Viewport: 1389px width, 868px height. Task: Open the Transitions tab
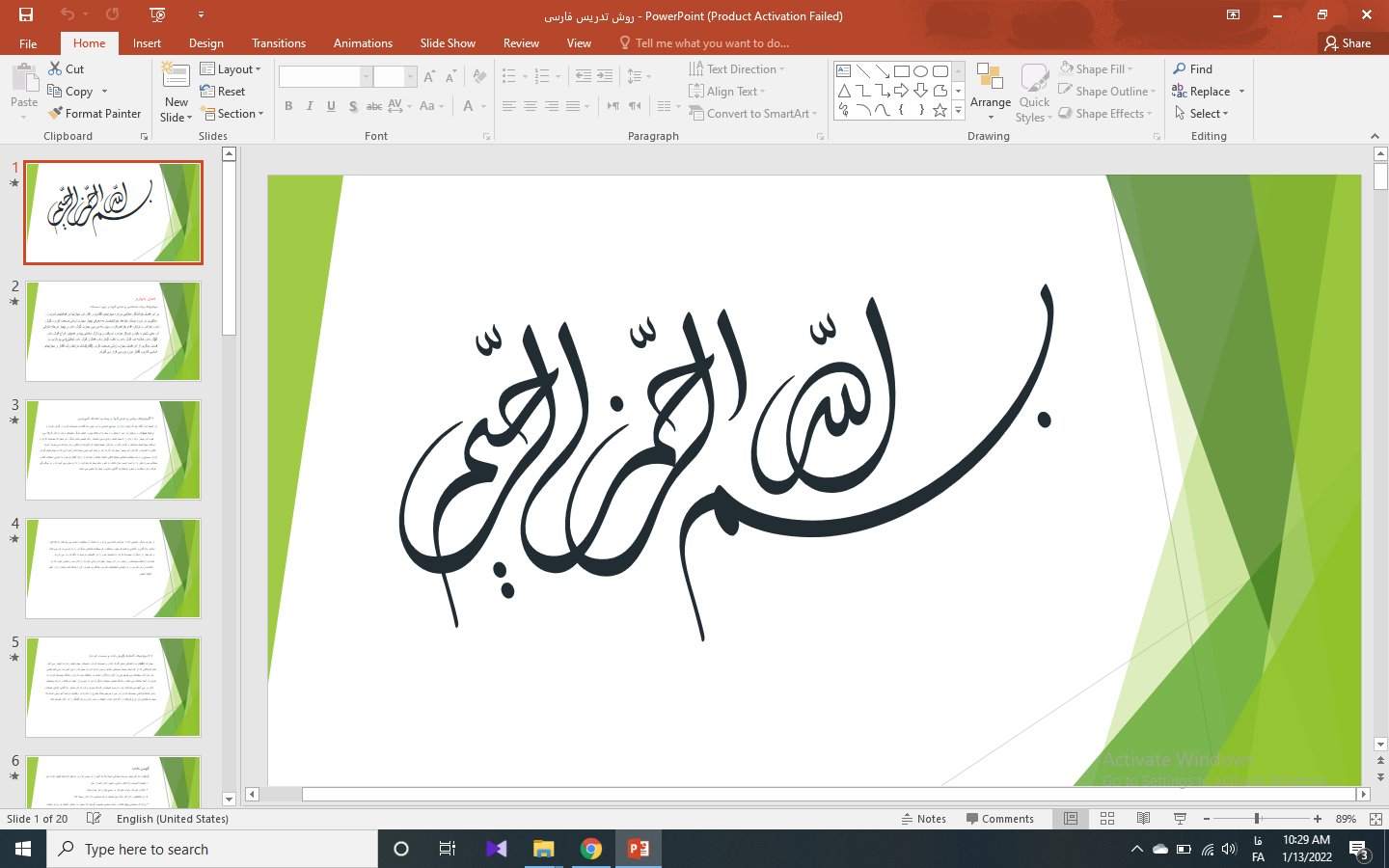[x=278, y=43]
